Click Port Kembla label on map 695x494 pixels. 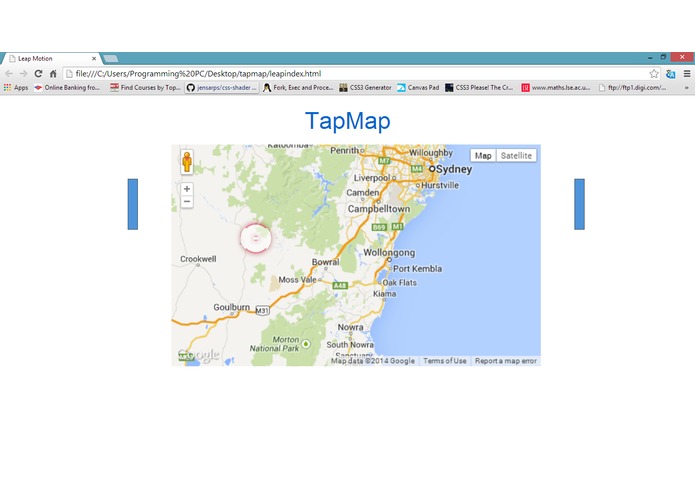(x=417, y=268)
